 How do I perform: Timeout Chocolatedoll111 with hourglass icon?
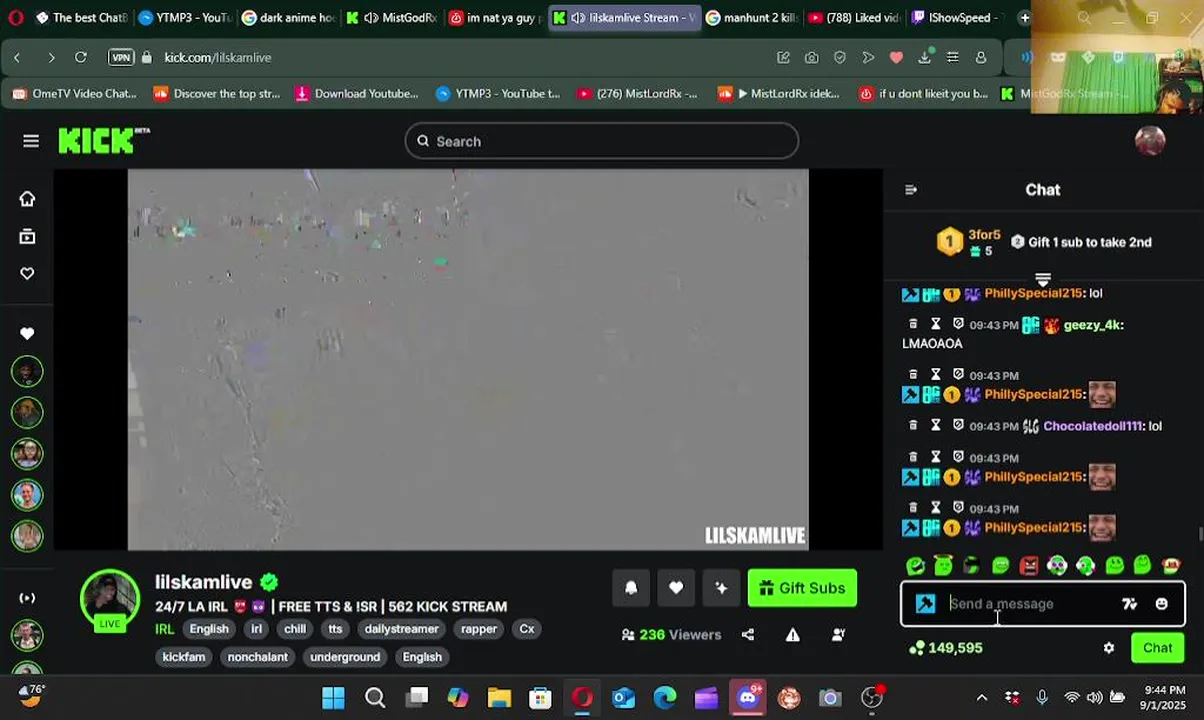(x=936, y=426)
